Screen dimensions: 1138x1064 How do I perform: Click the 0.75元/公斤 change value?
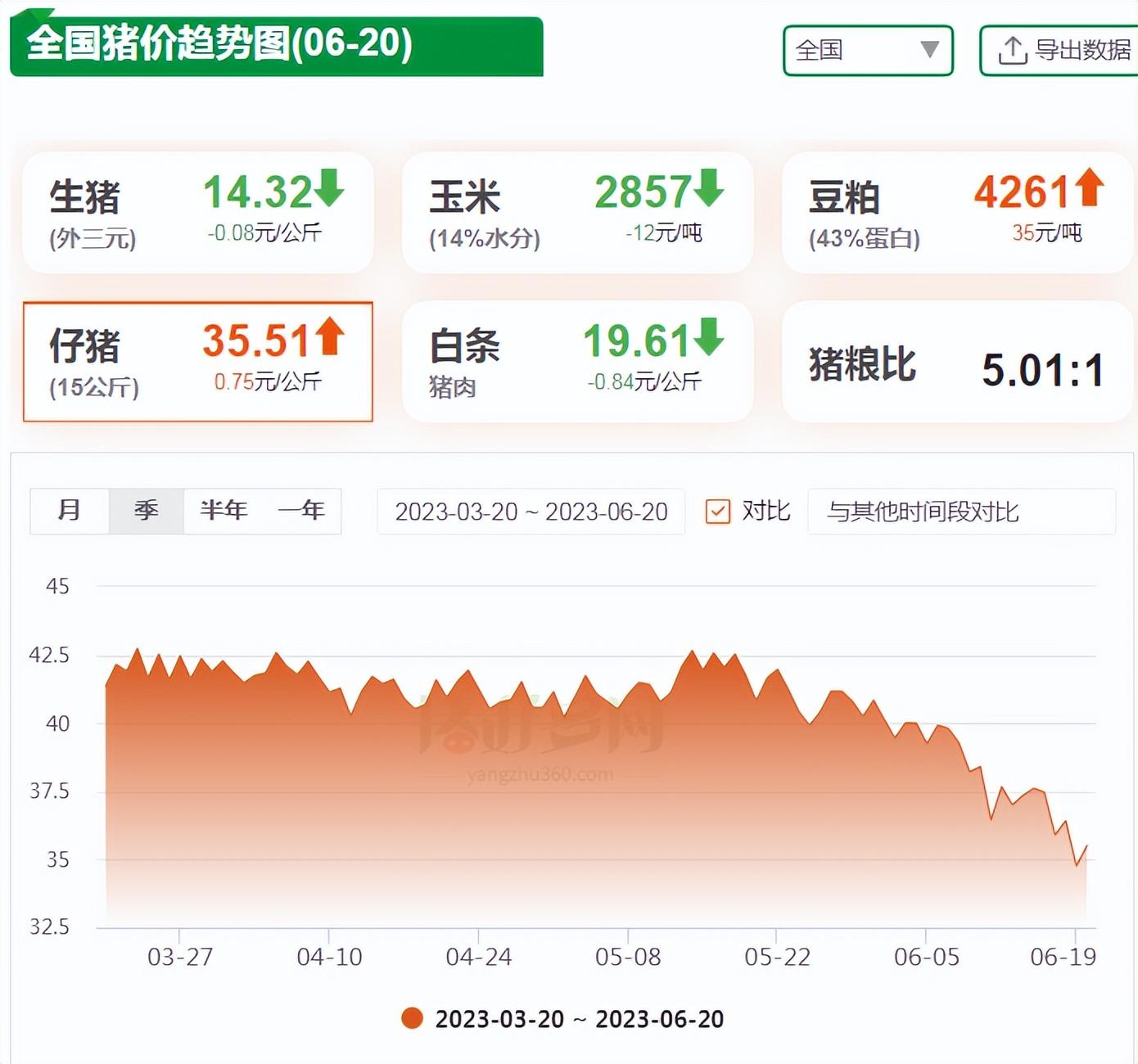coord(268,382)
